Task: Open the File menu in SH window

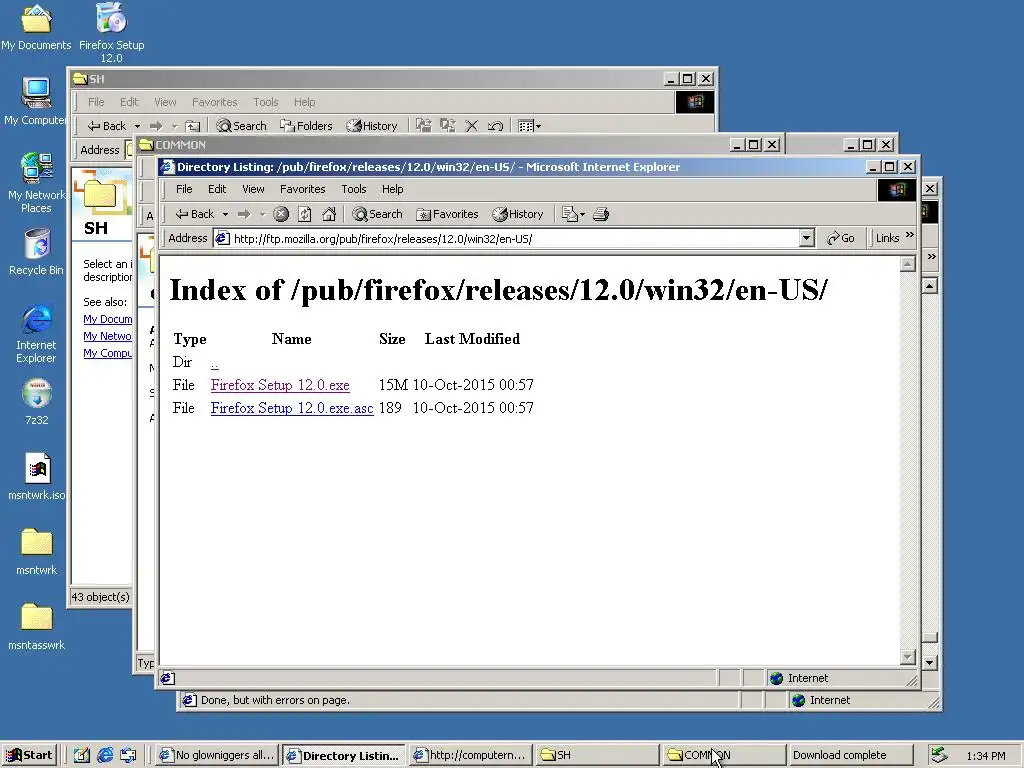Action: click(x=96, y=103)
